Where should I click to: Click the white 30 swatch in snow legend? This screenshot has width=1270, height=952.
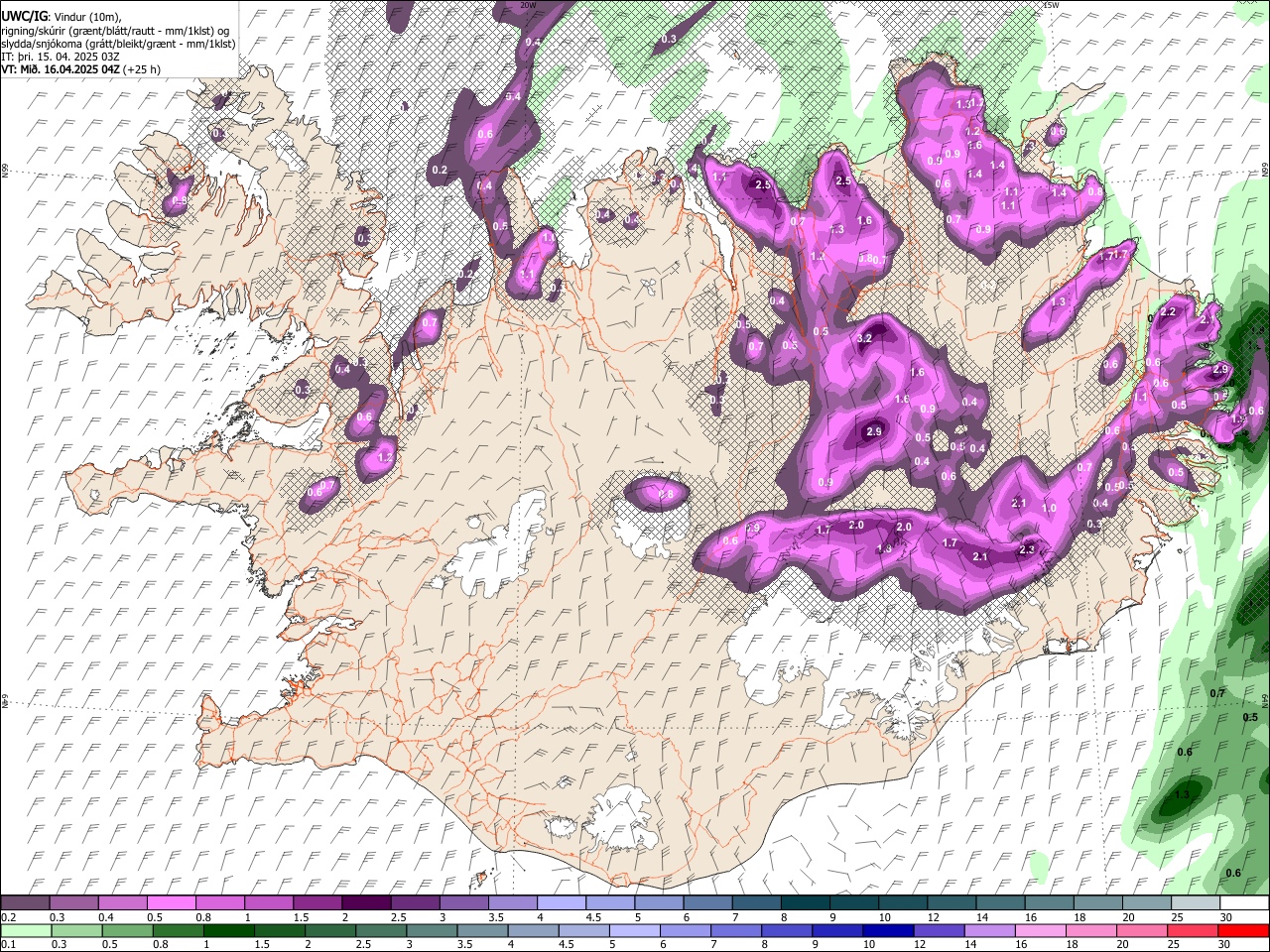point(1242,903)
